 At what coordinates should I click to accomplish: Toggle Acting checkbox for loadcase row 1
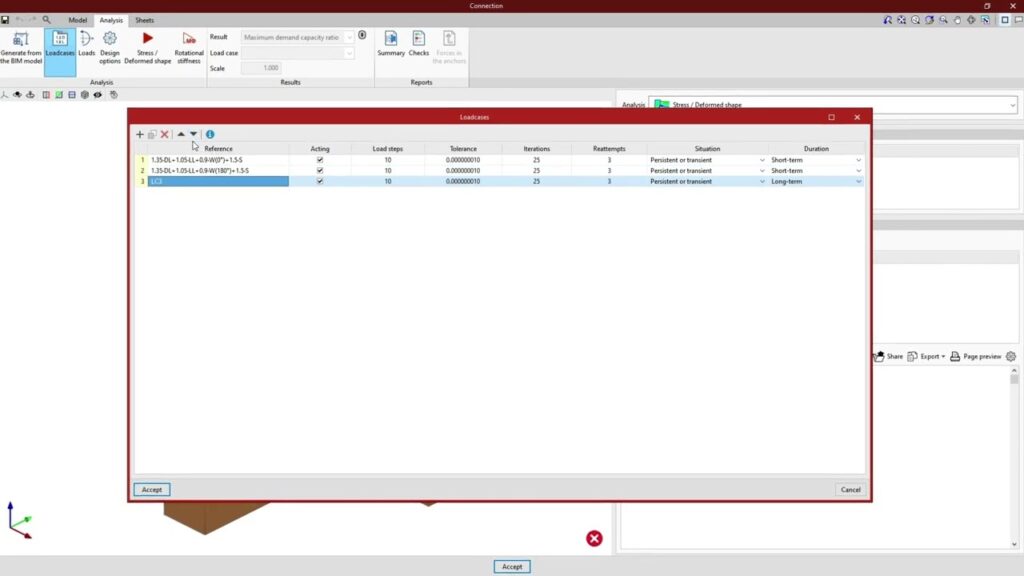[320, 160]
